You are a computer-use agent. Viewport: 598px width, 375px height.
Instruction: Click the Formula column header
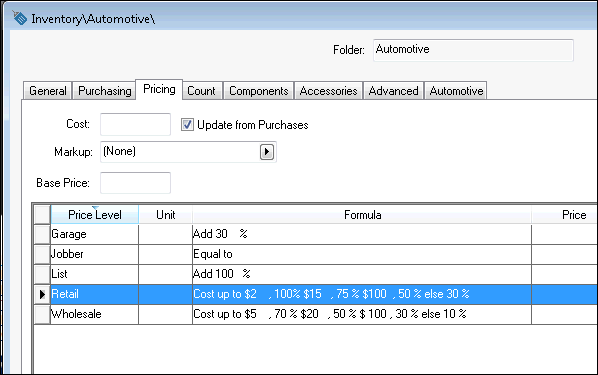point(362,215)
